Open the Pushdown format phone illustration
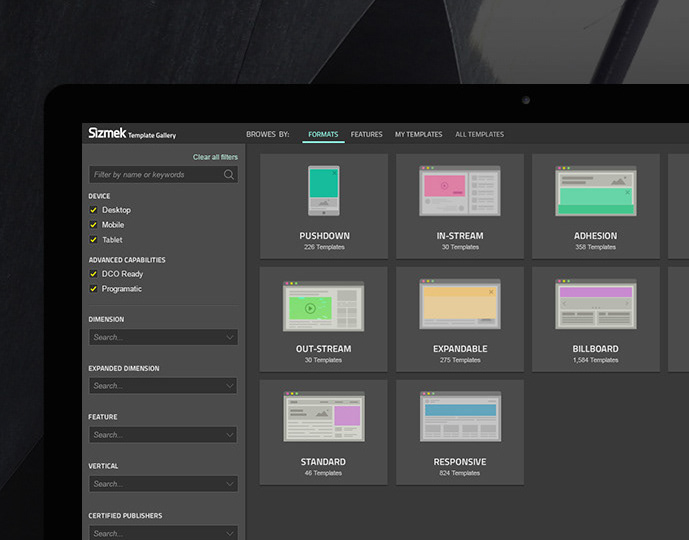 (324, 190)
